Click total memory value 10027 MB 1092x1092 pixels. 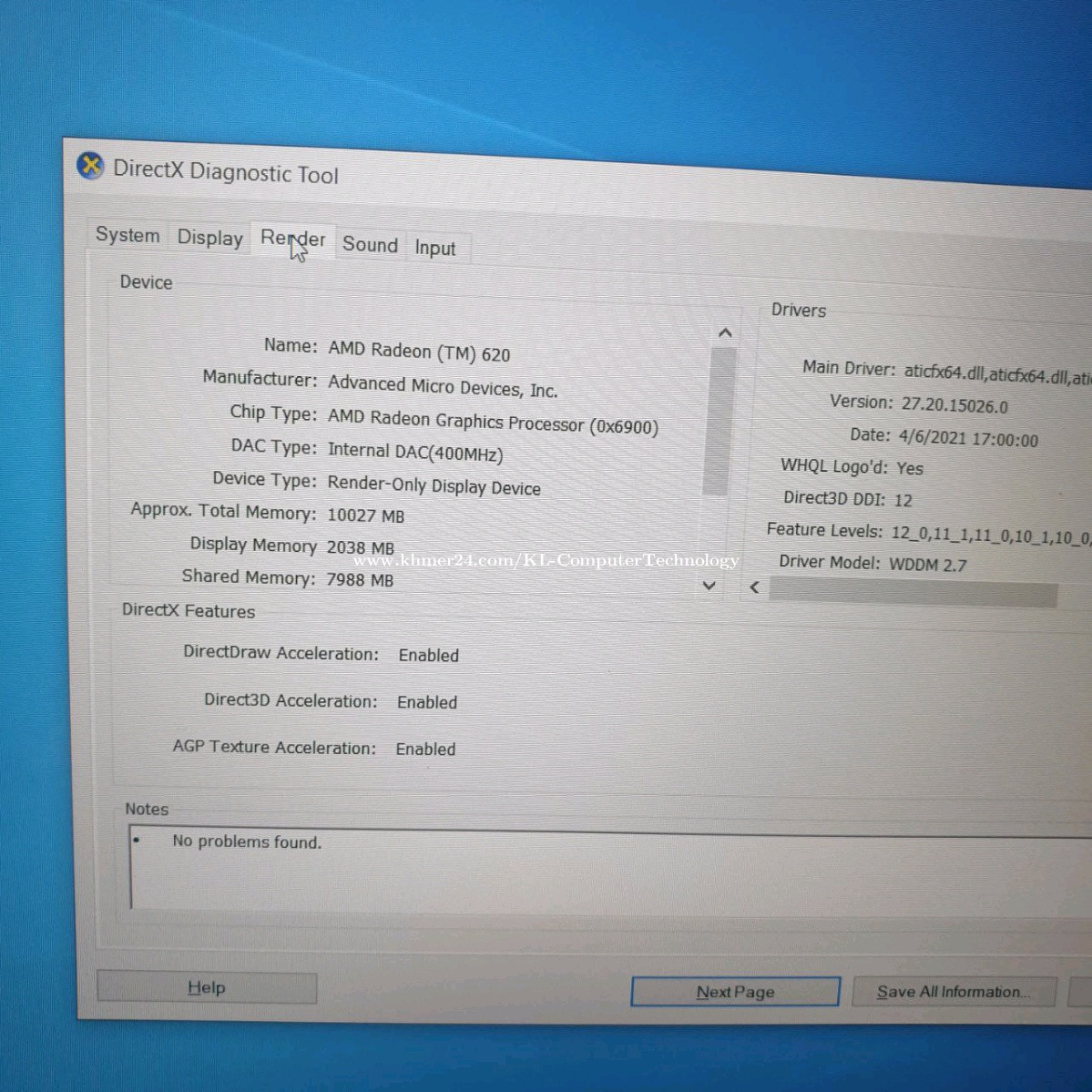point(365,516)
